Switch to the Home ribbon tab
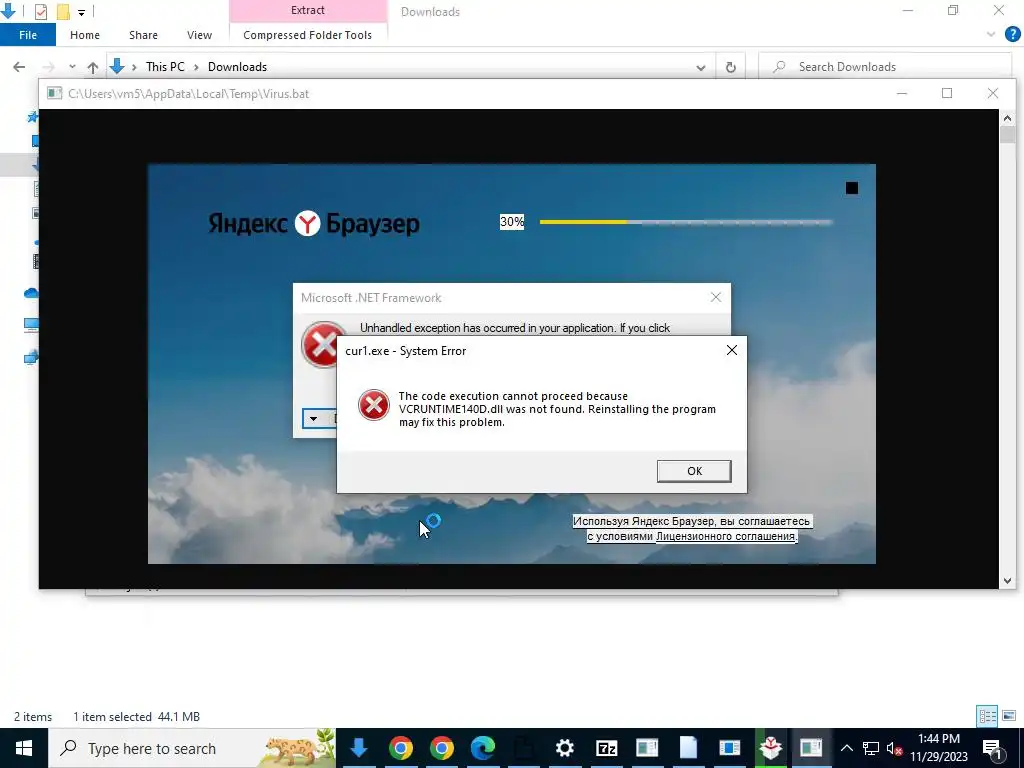 coord(85,35)
